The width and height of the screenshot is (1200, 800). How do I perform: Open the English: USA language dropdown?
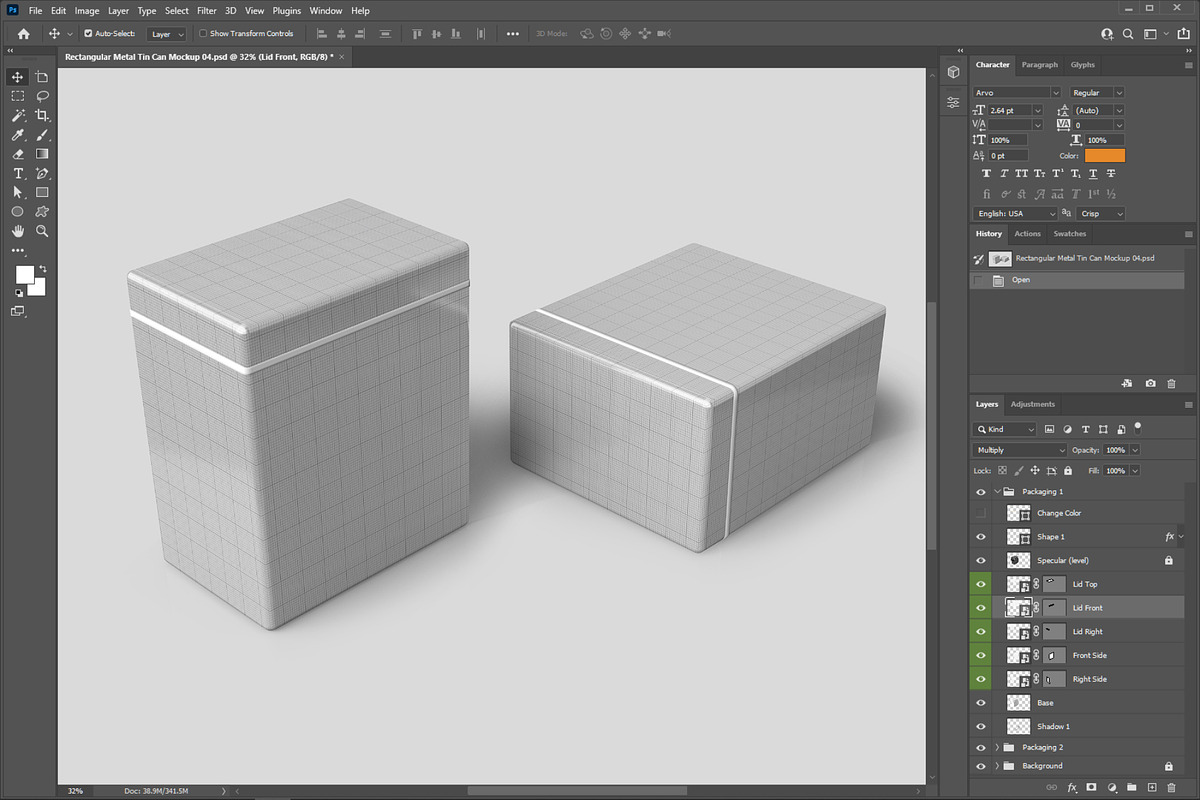click(x=1015, y=214)
